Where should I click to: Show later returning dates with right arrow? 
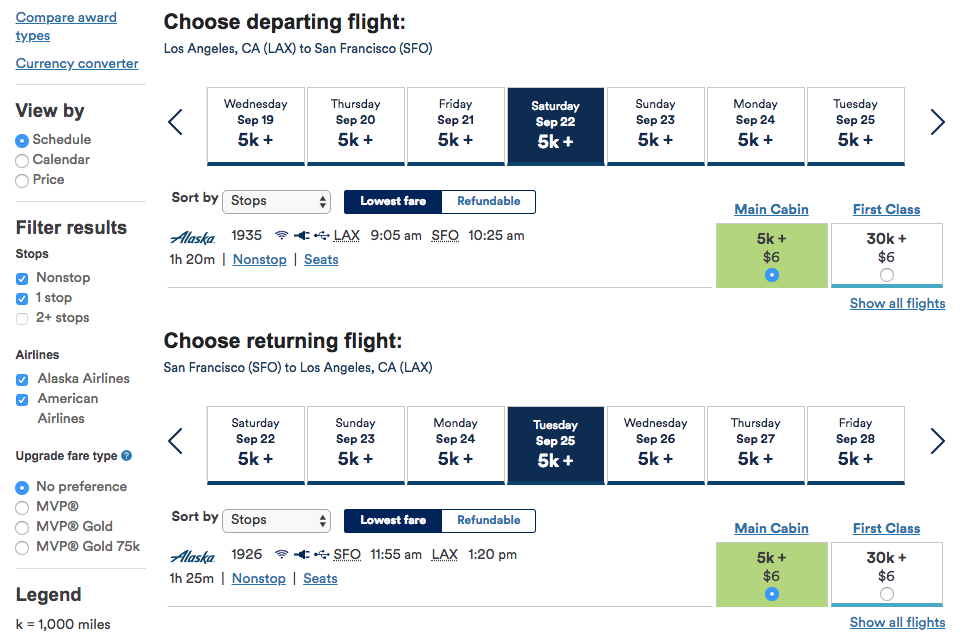pos(937,441)
